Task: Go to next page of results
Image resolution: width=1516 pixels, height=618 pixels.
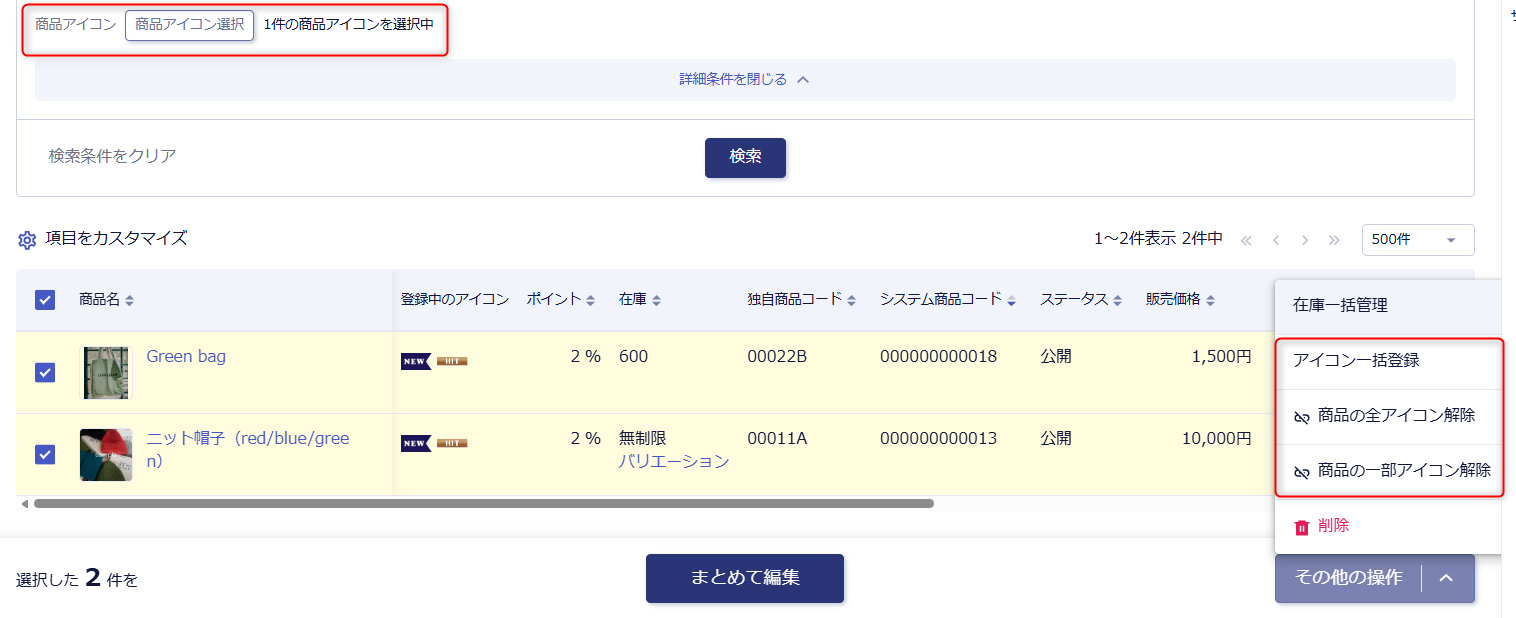Action: coord(1305,240)
